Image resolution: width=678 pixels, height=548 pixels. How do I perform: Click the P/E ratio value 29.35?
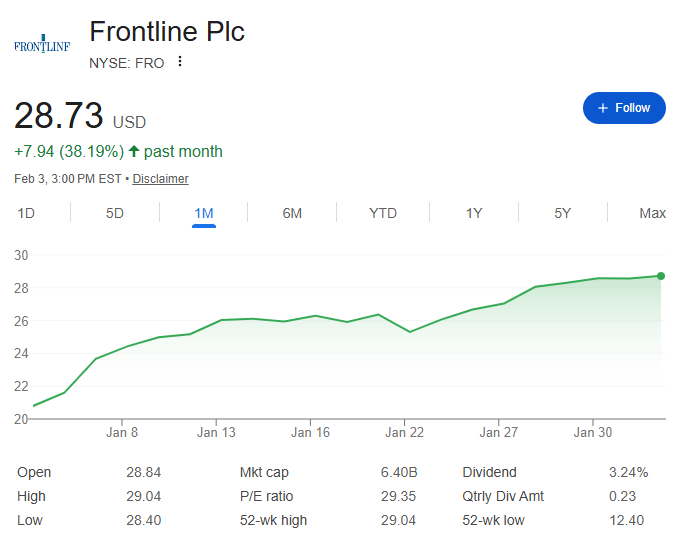point(398,496)
